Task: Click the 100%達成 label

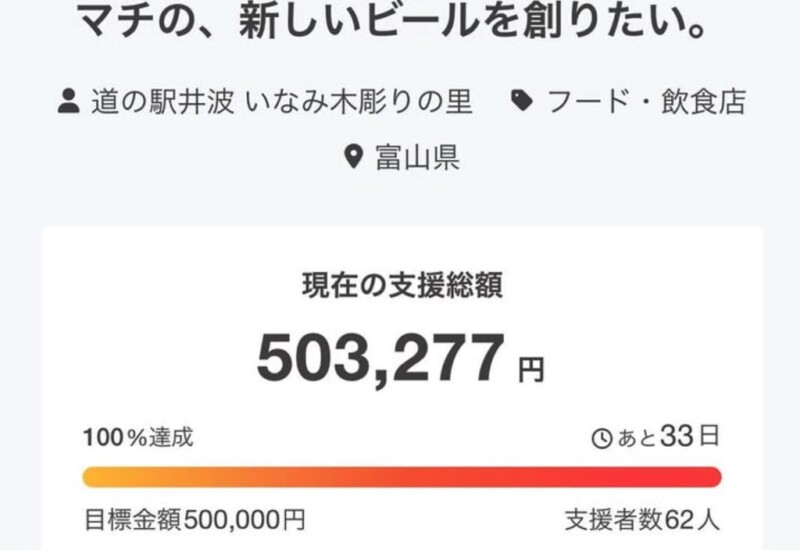Action: pos(138,438)
